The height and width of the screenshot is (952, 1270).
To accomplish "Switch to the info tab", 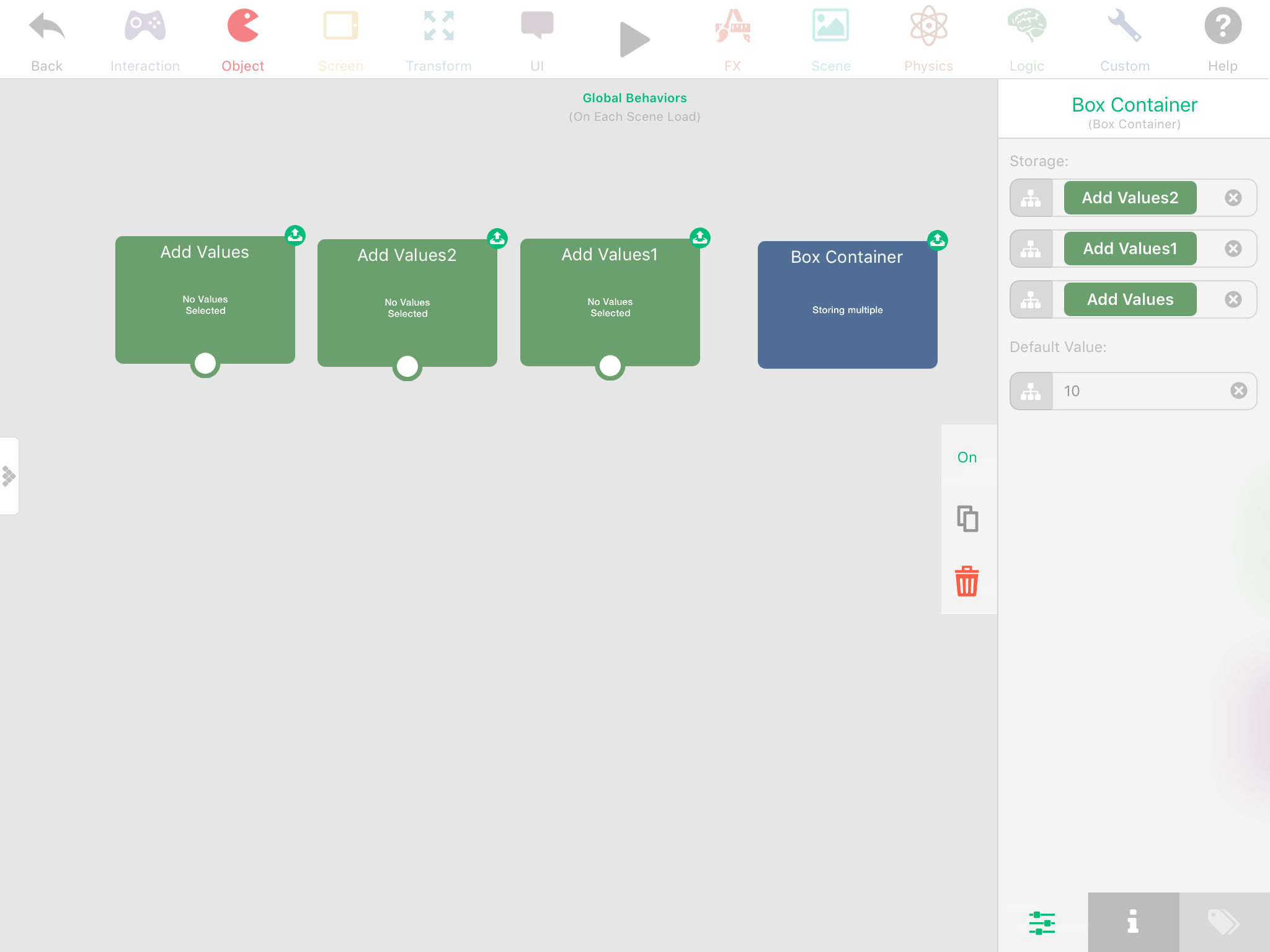I will [1133, 922].
